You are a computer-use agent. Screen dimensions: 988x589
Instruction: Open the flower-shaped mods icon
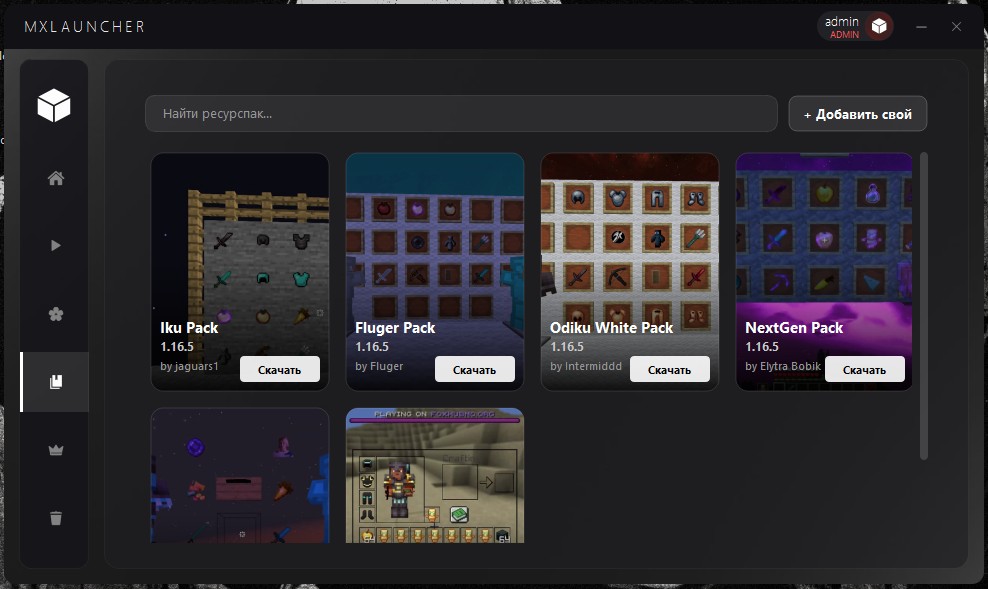point(56,314)
